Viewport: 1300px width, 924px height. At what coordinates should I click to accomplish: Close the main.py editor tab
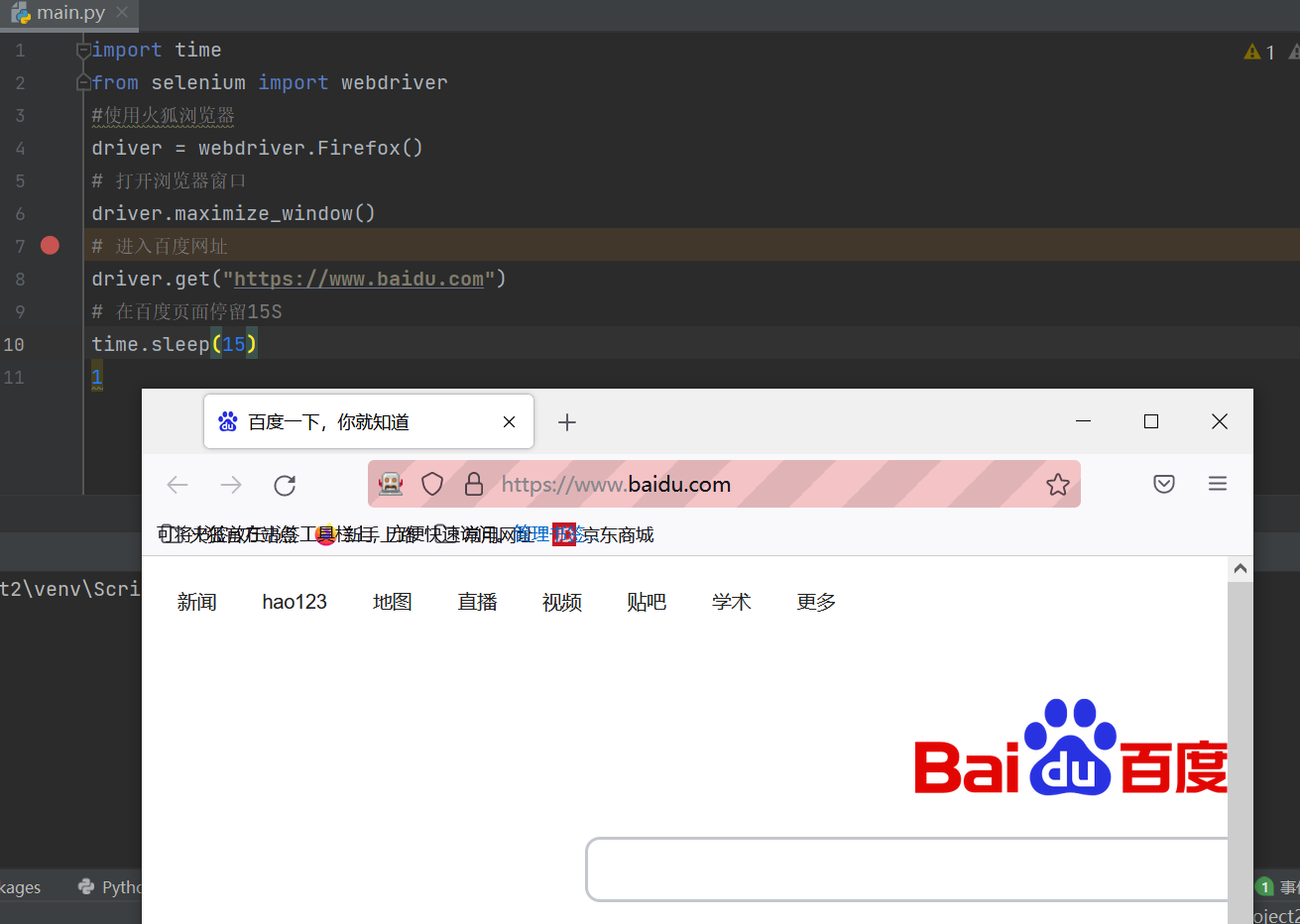click(122, 13)
